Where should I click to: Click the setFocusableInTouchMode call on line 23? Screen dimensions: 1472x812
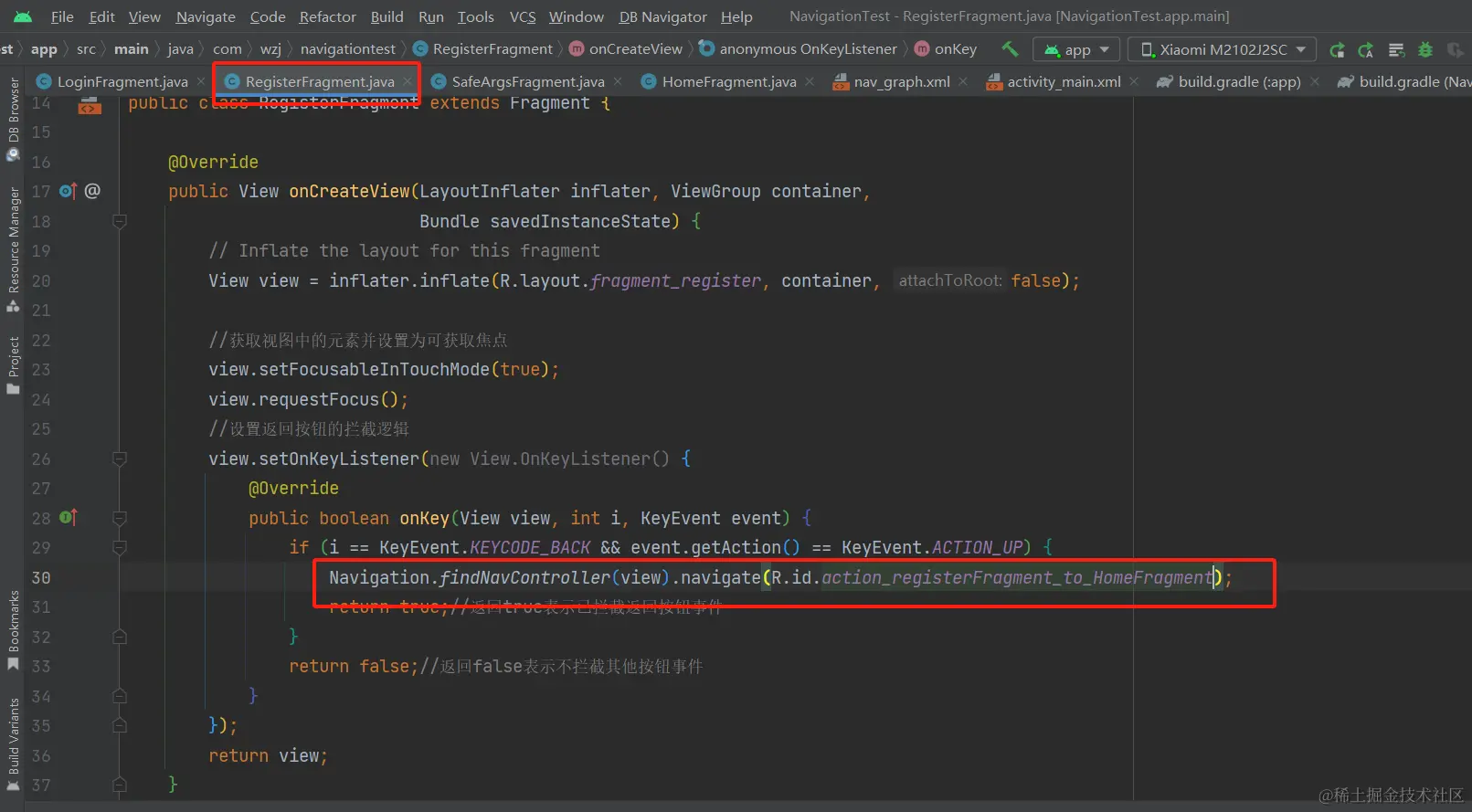[375, 369]
